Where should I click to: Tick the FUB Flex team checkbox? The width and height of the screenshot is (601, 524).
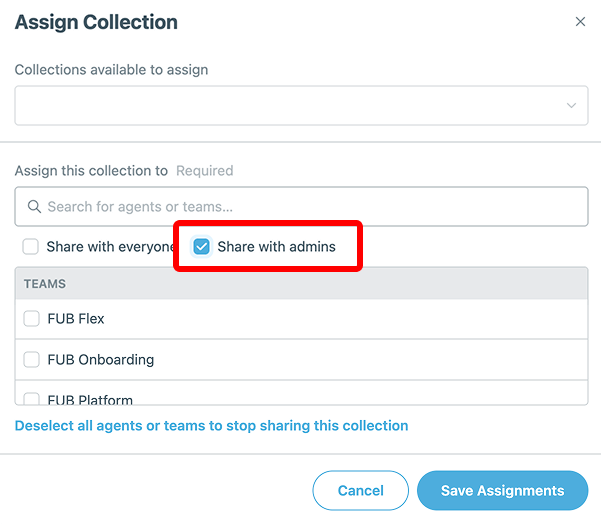coord(31,319)
